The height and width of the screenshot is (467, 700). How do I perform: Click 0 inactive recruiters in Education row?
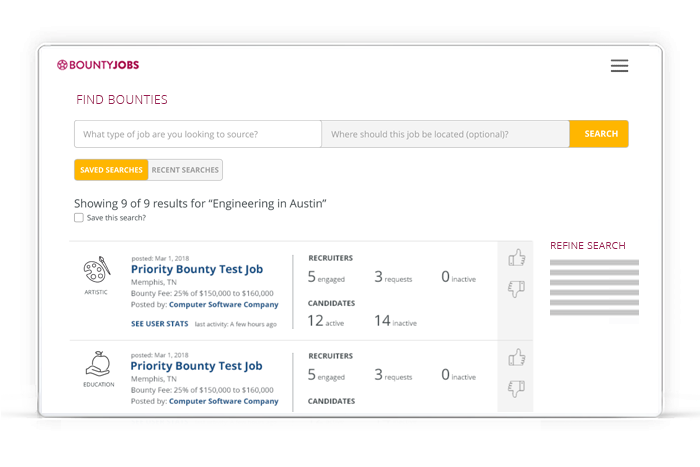tap(458, 375)
